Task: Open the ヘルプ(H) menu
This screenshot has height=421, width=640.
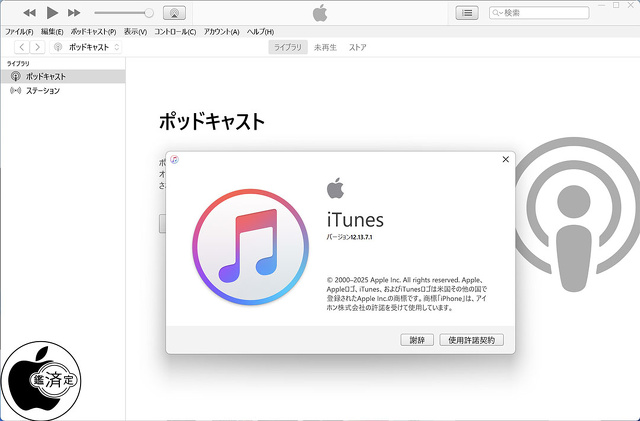Action: pos(260,32)
